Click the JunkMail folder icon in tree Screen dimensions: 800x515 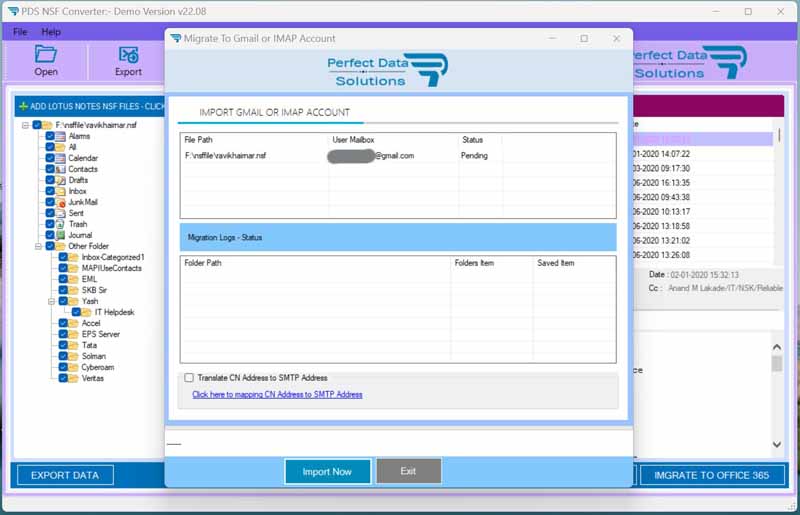tap(61, 202)
